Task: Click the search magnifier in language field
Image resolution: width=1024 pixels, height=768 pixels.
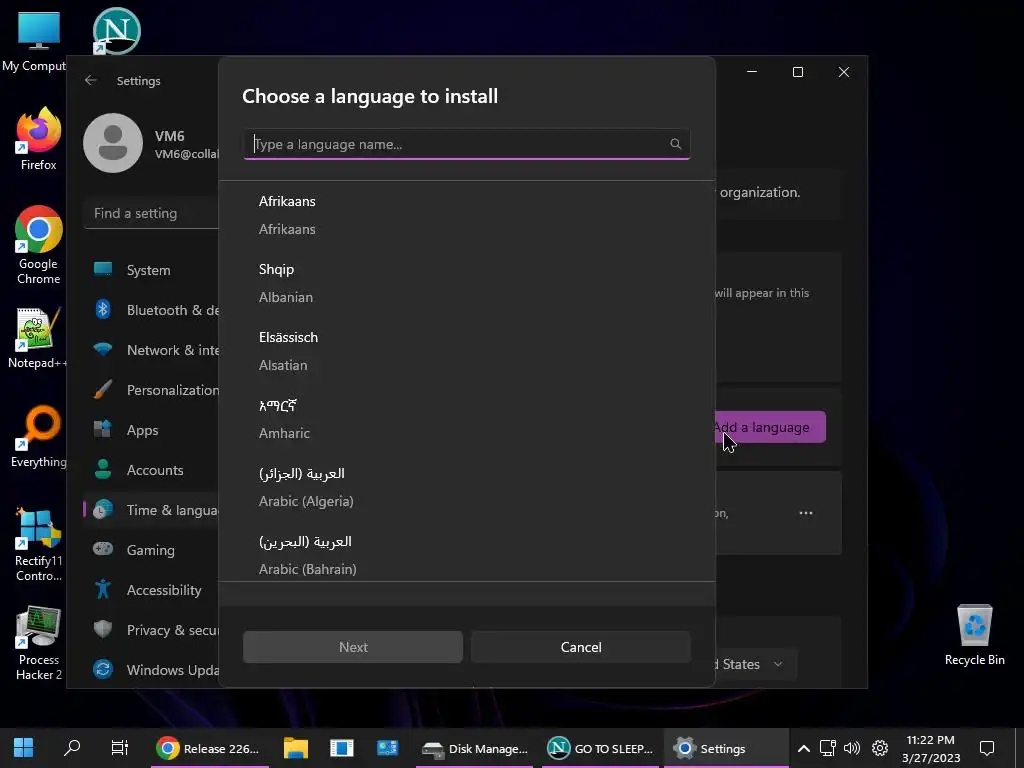Action: tap(675, 144)
